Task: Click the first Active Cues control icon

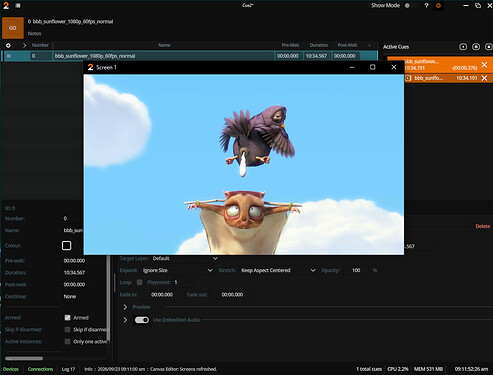Action: point(463,47)
